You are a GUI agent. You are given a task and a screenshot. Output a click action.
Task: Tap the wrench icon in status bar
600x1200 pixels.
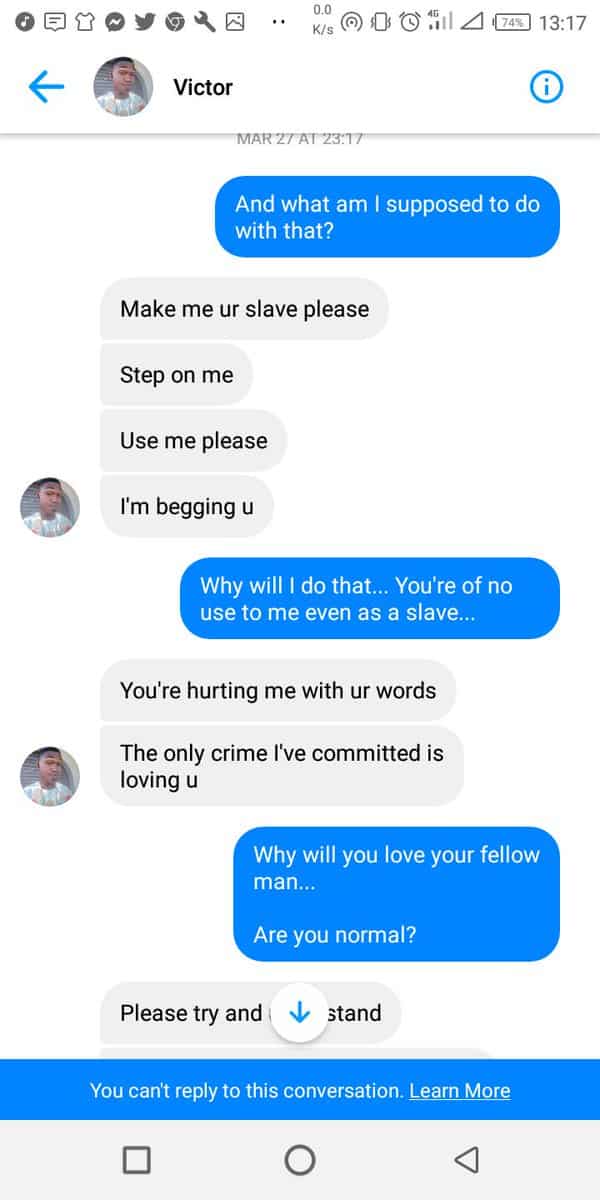tap(206, 21)
